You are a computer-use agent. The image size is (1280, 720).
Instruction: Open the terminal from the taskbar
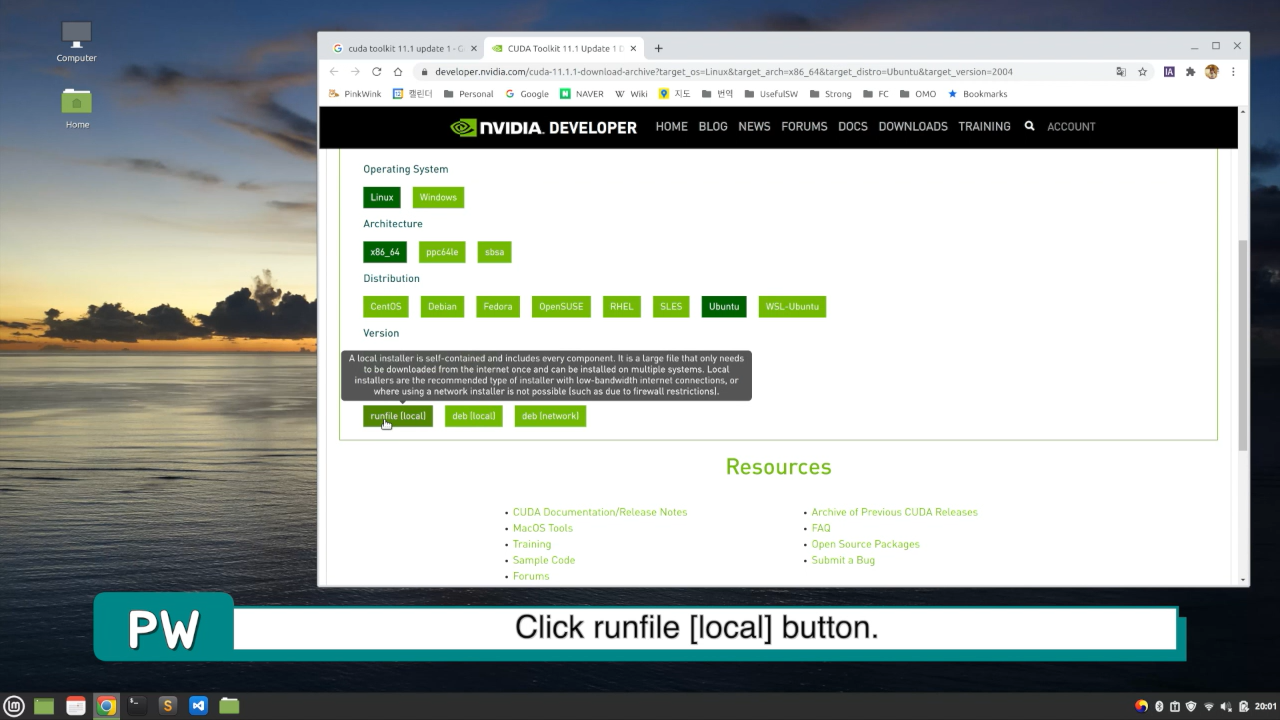pyautogui.click(x=137, y=706)
